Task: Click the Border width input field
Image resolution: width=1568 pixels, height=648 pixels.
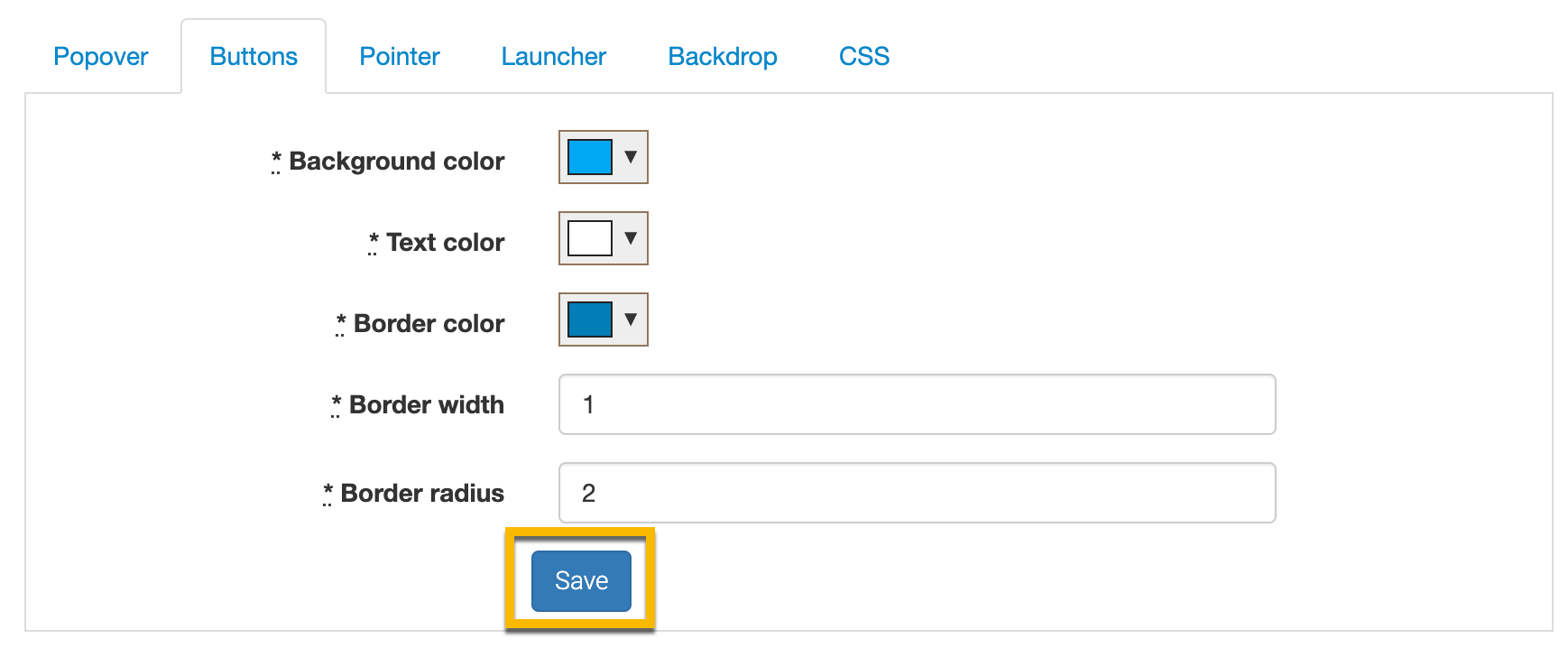Action: coord(917,404)
